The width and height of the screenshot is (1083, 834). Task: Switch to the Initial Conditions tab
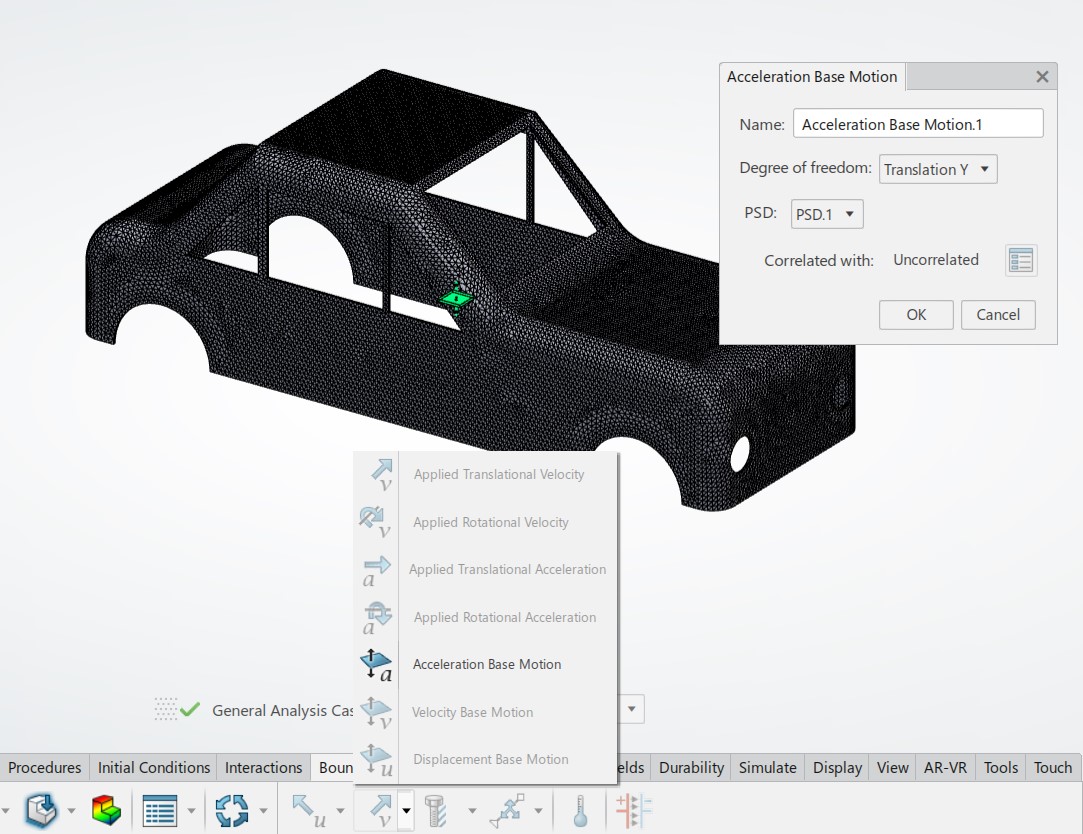click(152, 768)
